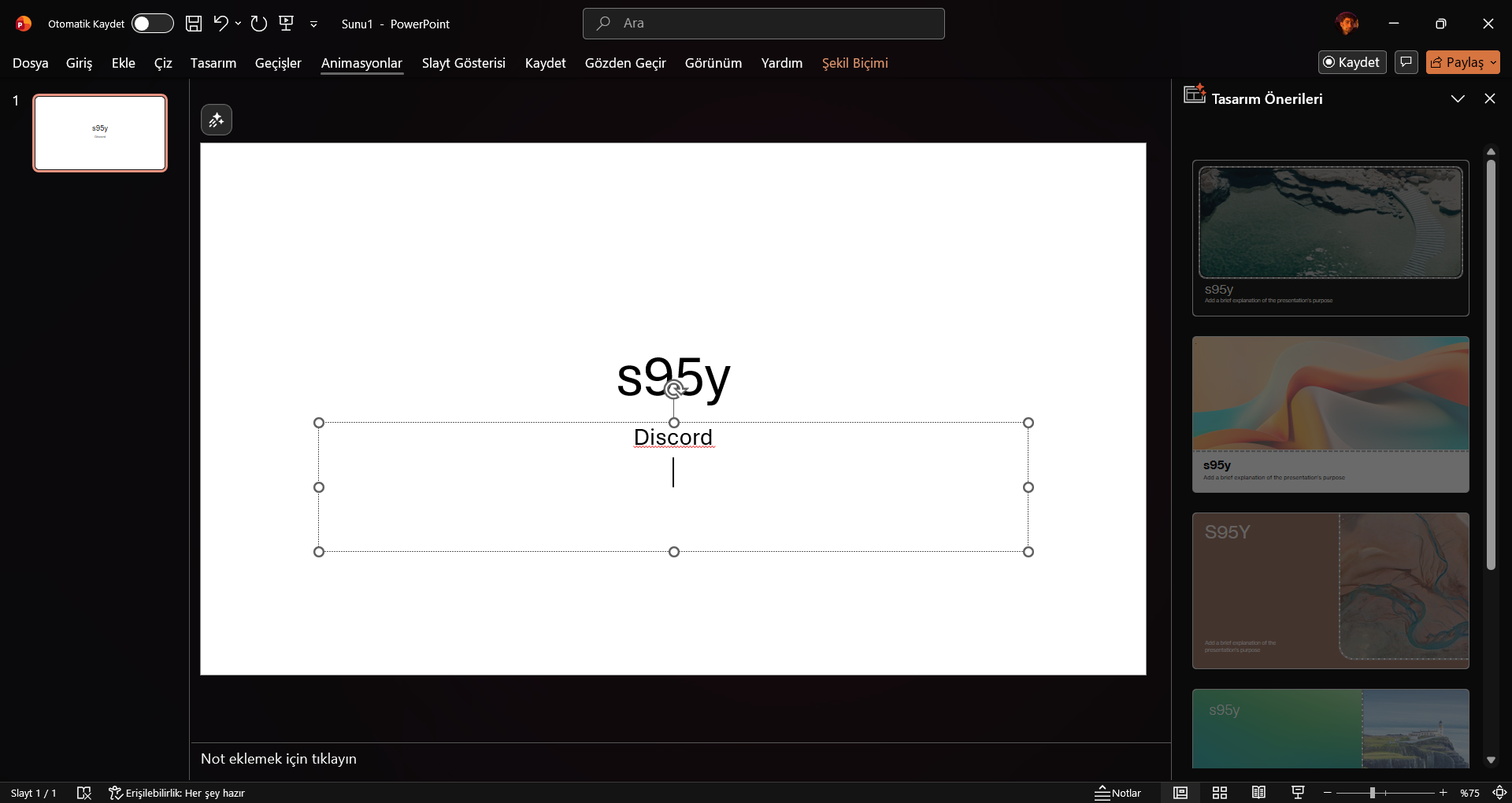This screenshot has height=803, width=1512.
Task: Switch to the Kaydet ribbon tab
Action: pos(546,63)
